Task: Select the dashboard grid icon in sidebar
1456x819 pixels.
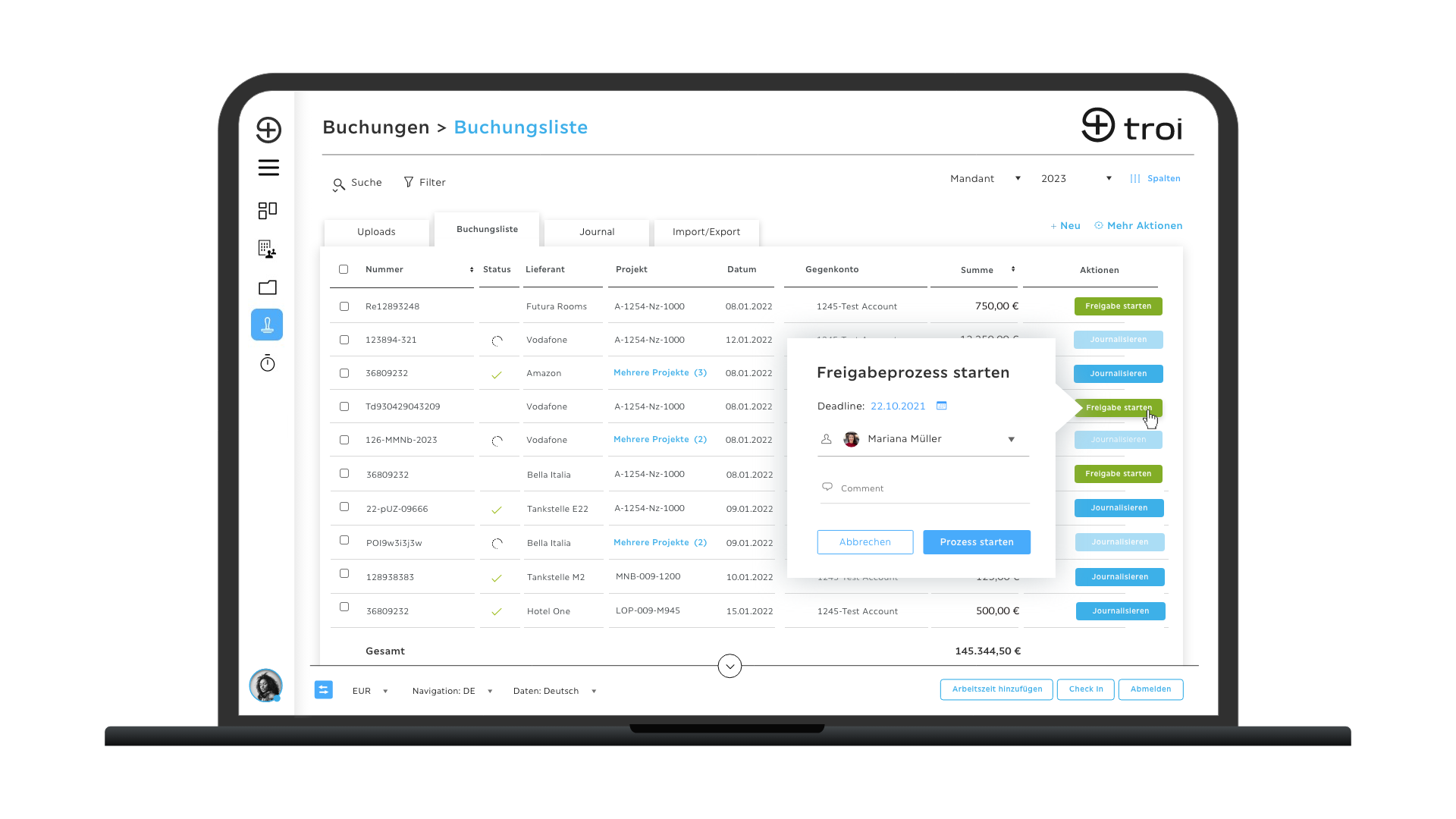Action: coord(267,209)
